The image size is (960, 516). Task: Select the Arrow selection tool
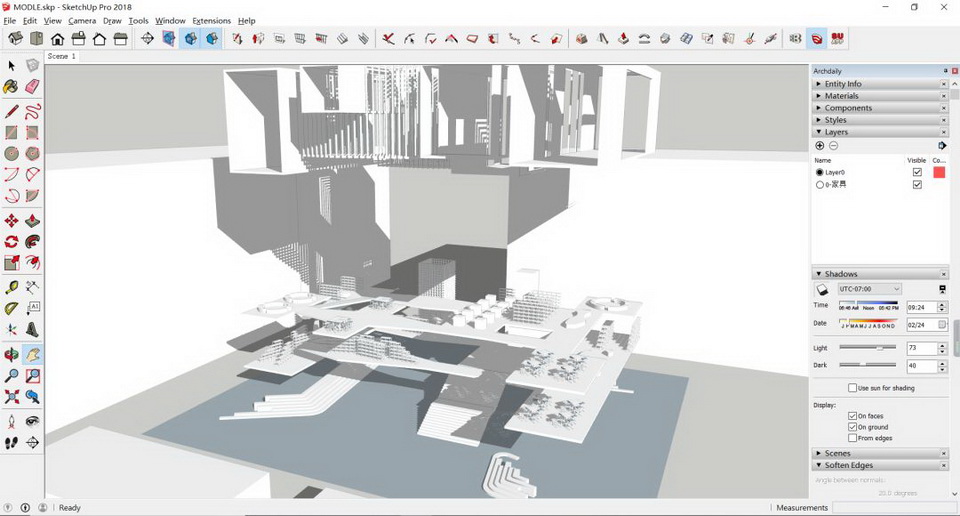coord(11,66)
